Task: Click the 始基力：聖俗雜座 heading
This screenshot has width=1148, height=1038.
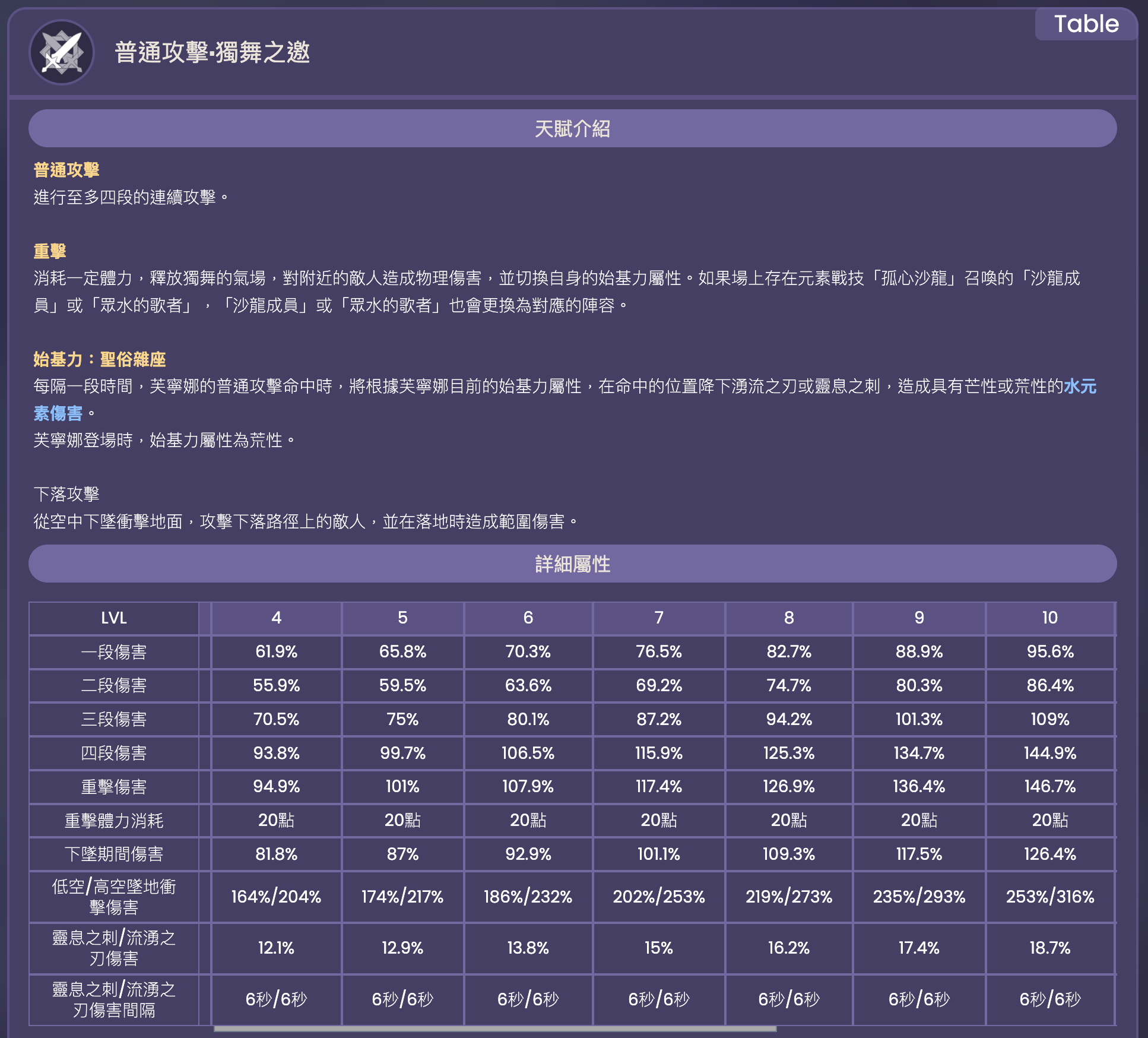Action: (100, 359)
